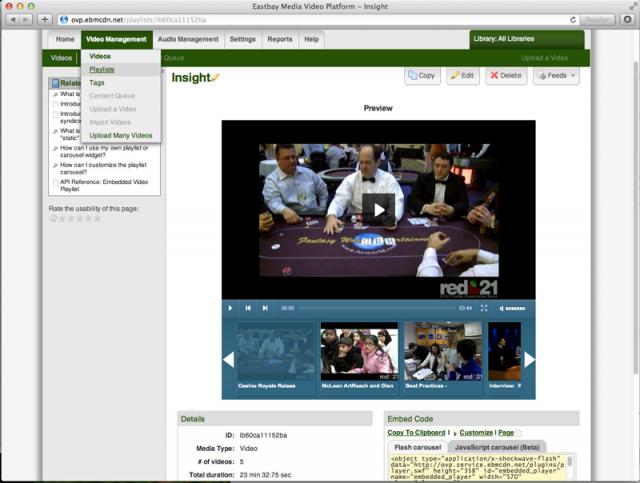Click the pencil icon next to Insight title
Image resolution: width=640 pixels, height=483 pixels.
click(x=216, y=77)
